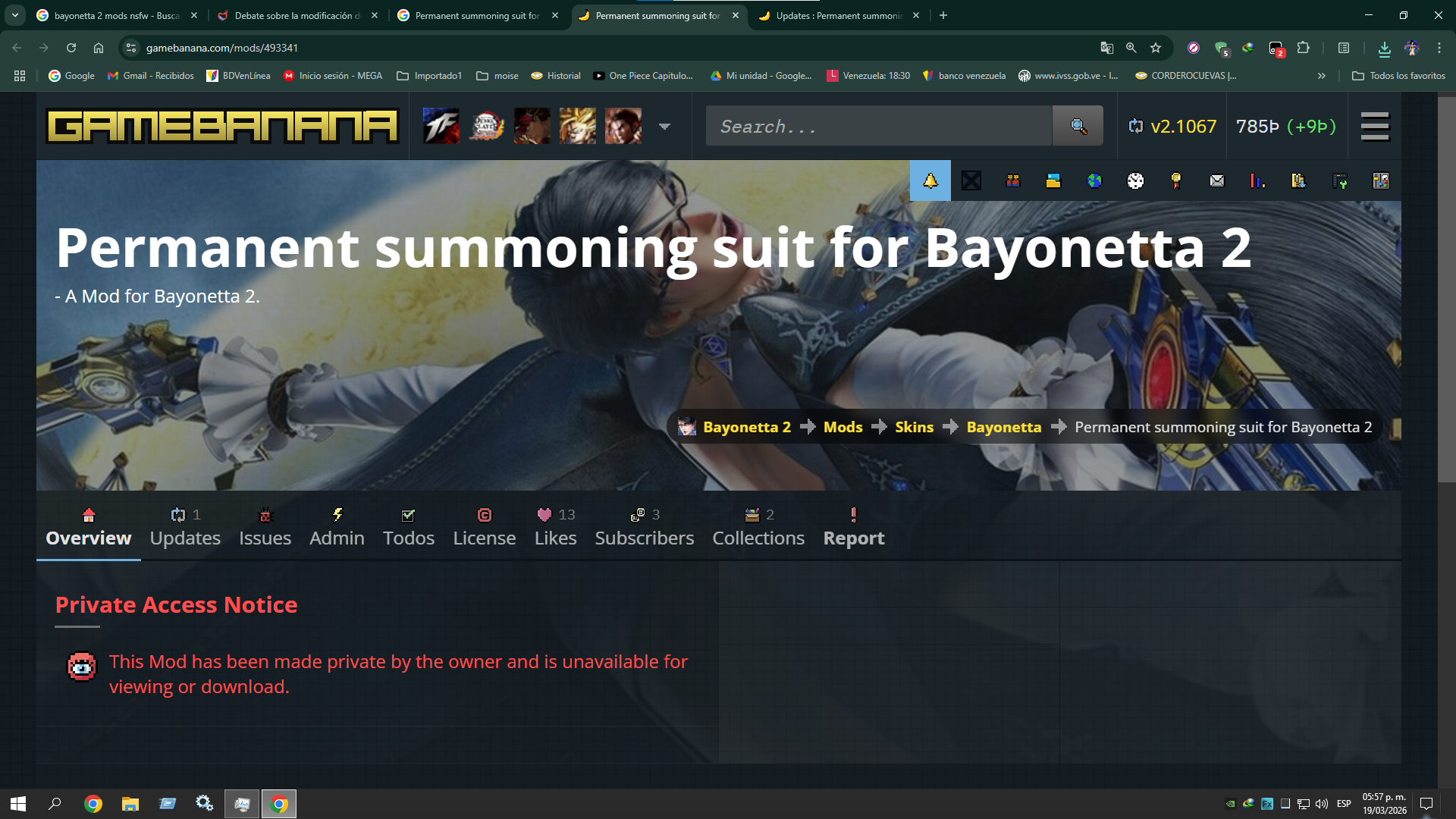Open the notifications bell icon
This screenshot has height=819, width=1456.
pyautogui.click(x=930, y=180)
